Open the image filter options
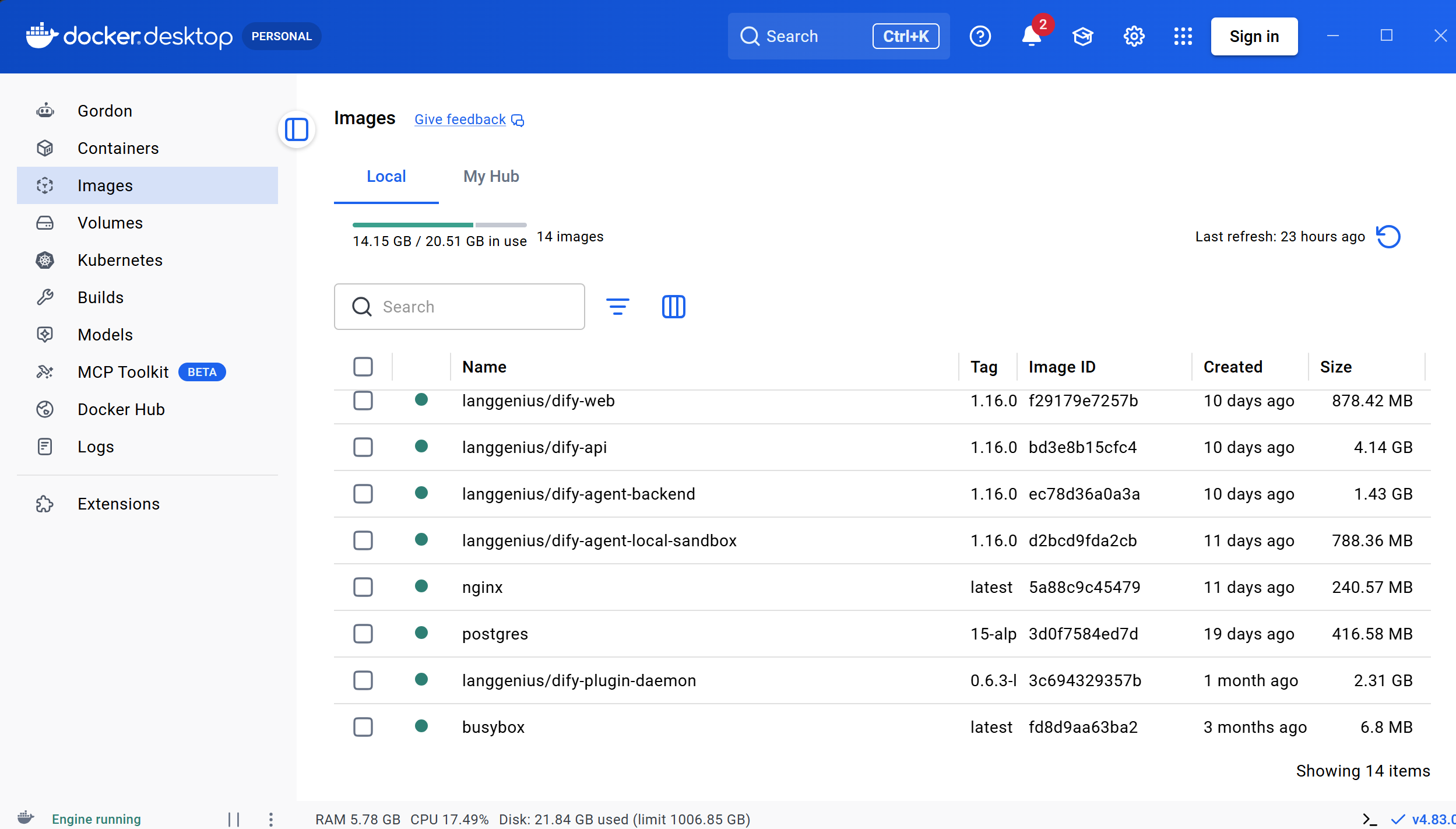The height and width of the screenshot is (829, 1456). (618, 307)
